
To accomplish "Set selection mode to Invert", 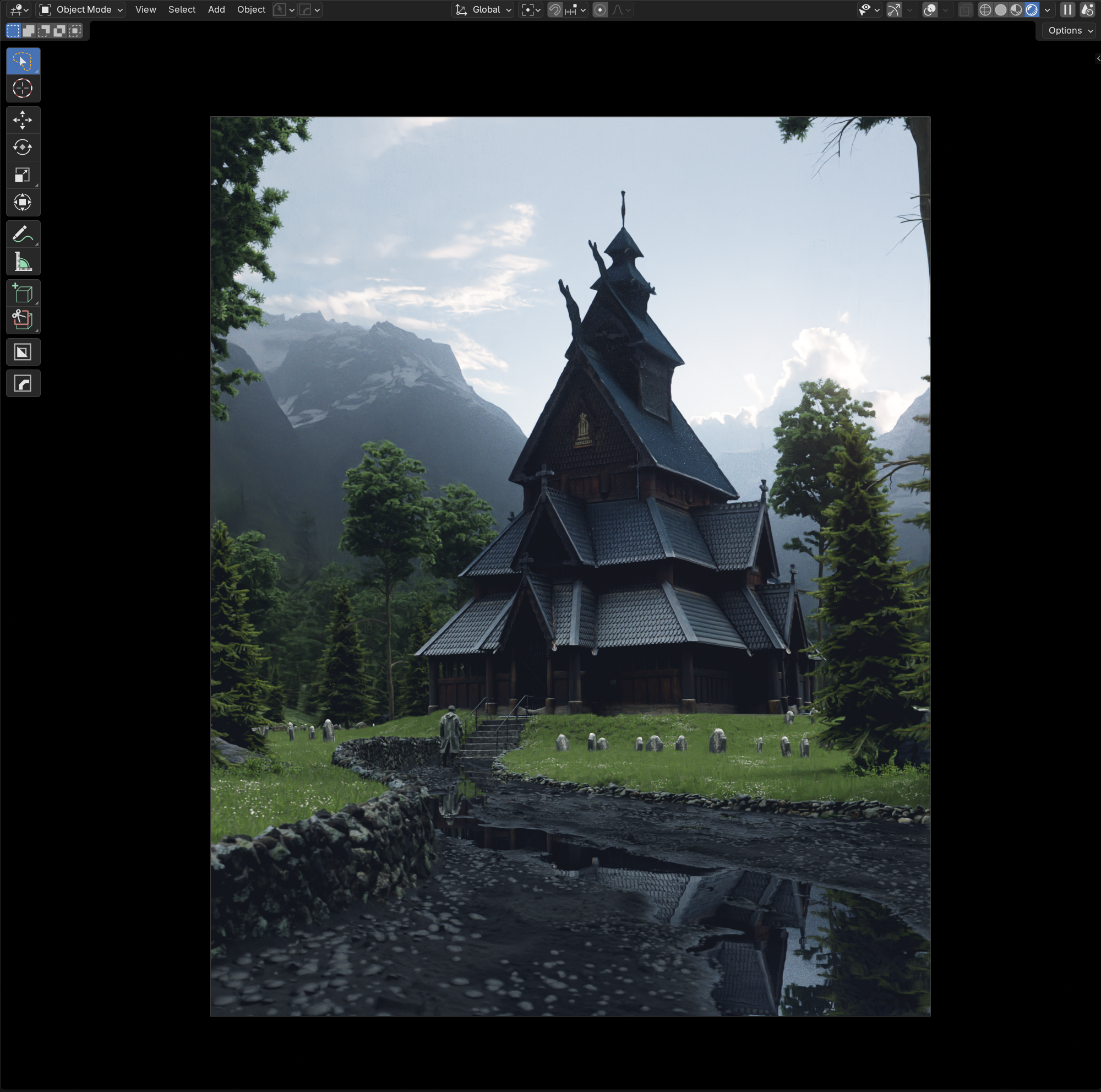I will tap(59, 31).
